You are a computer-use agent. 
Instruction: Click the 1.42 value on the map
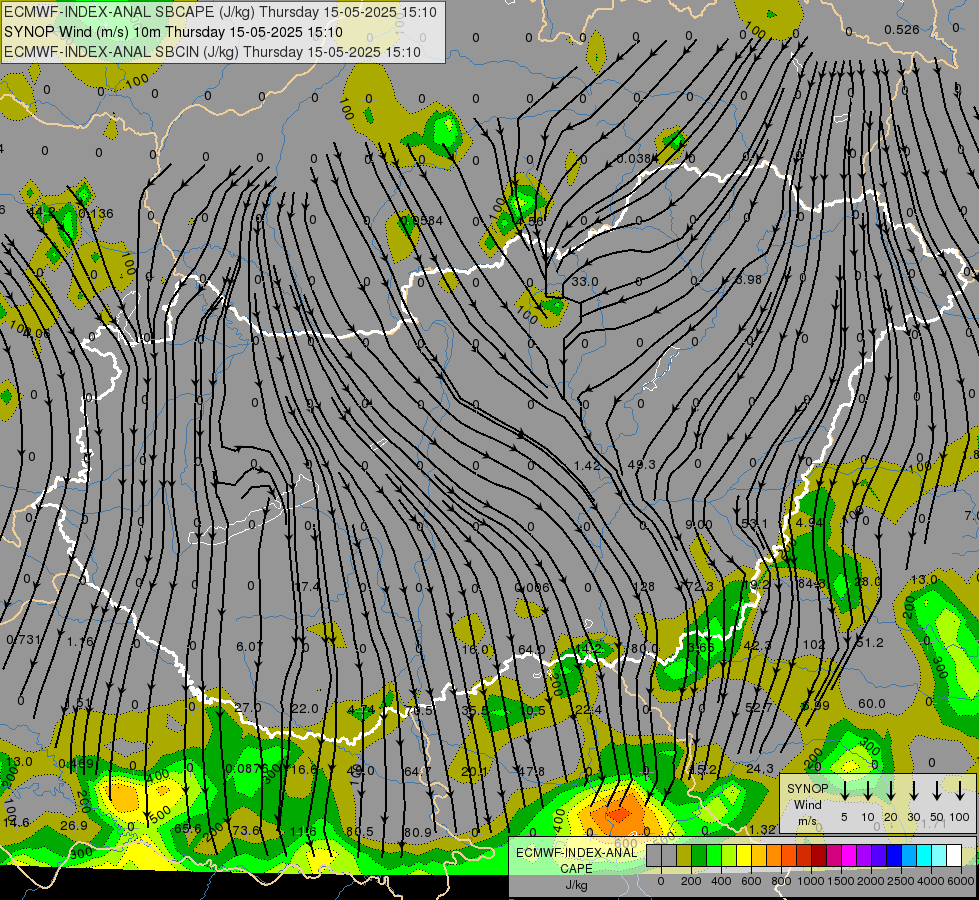point(587,465)
